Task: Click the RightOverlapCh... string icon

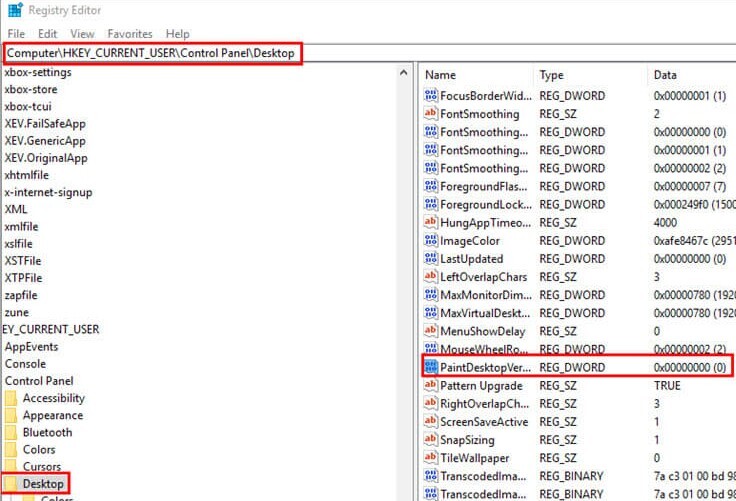Action: point(430,403)
